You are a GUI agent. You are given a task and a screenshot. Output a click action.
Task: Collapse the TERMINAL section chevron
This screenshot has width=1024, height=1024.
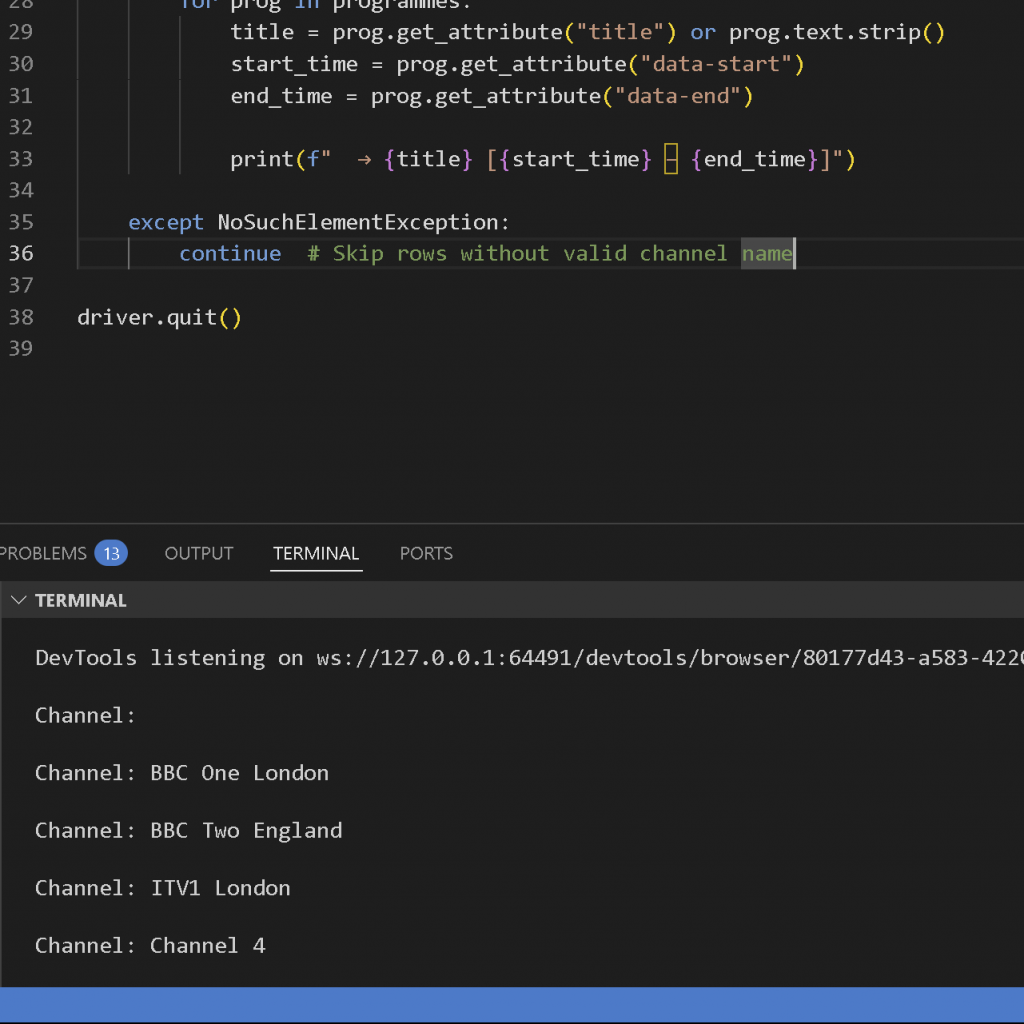(x=18, y=600)
